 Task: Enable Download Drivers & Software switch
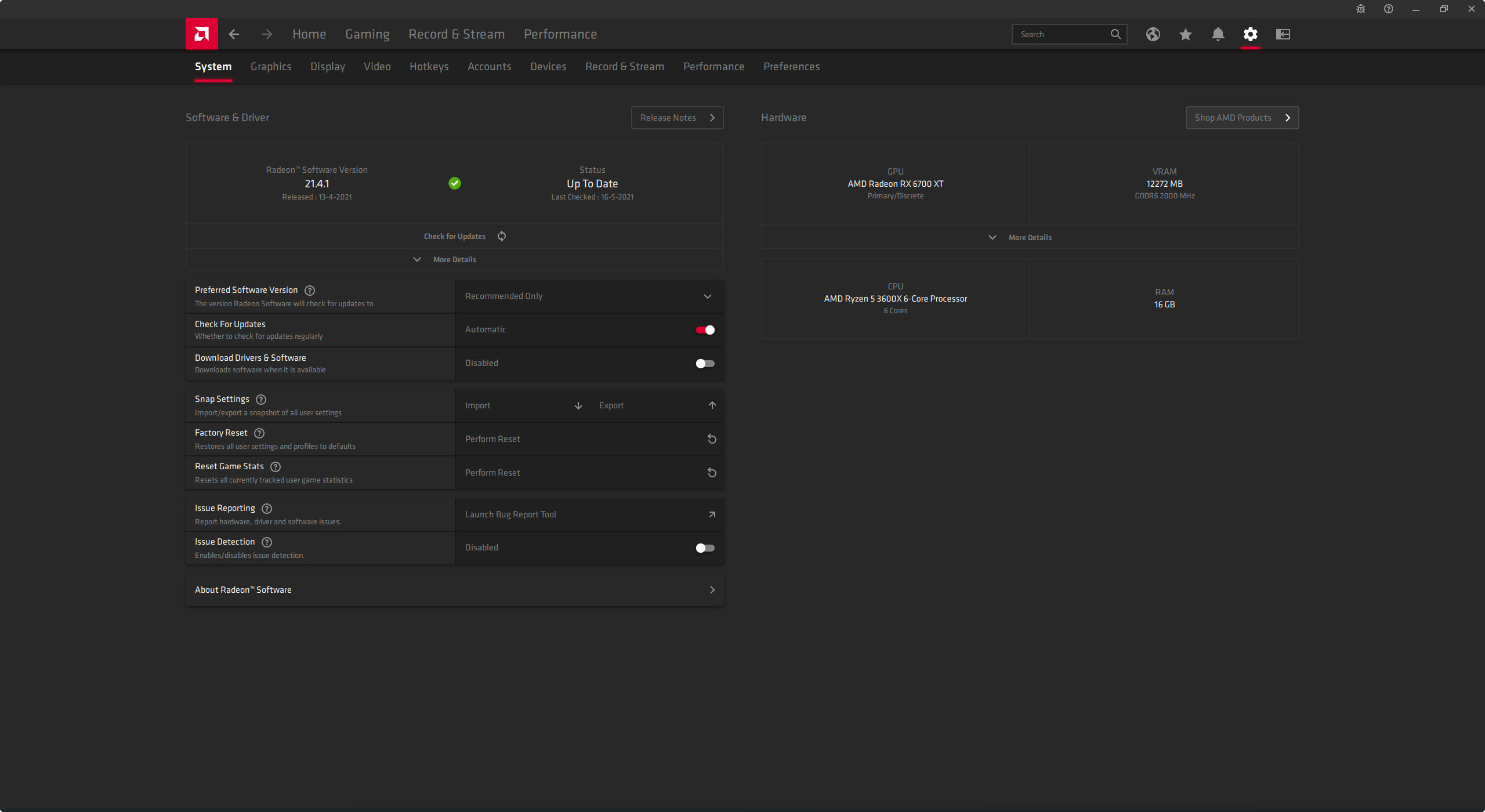click(x=705, y=364)
